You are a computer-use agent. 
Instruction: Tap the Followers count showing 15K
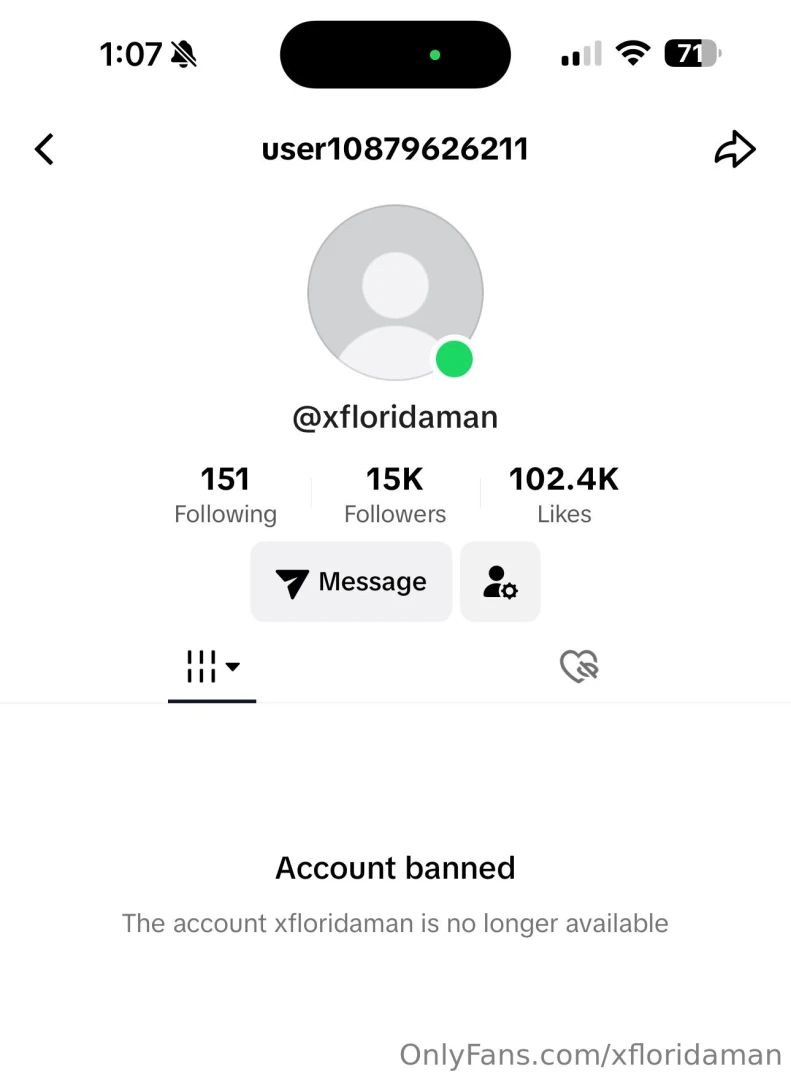click(395, 492)
